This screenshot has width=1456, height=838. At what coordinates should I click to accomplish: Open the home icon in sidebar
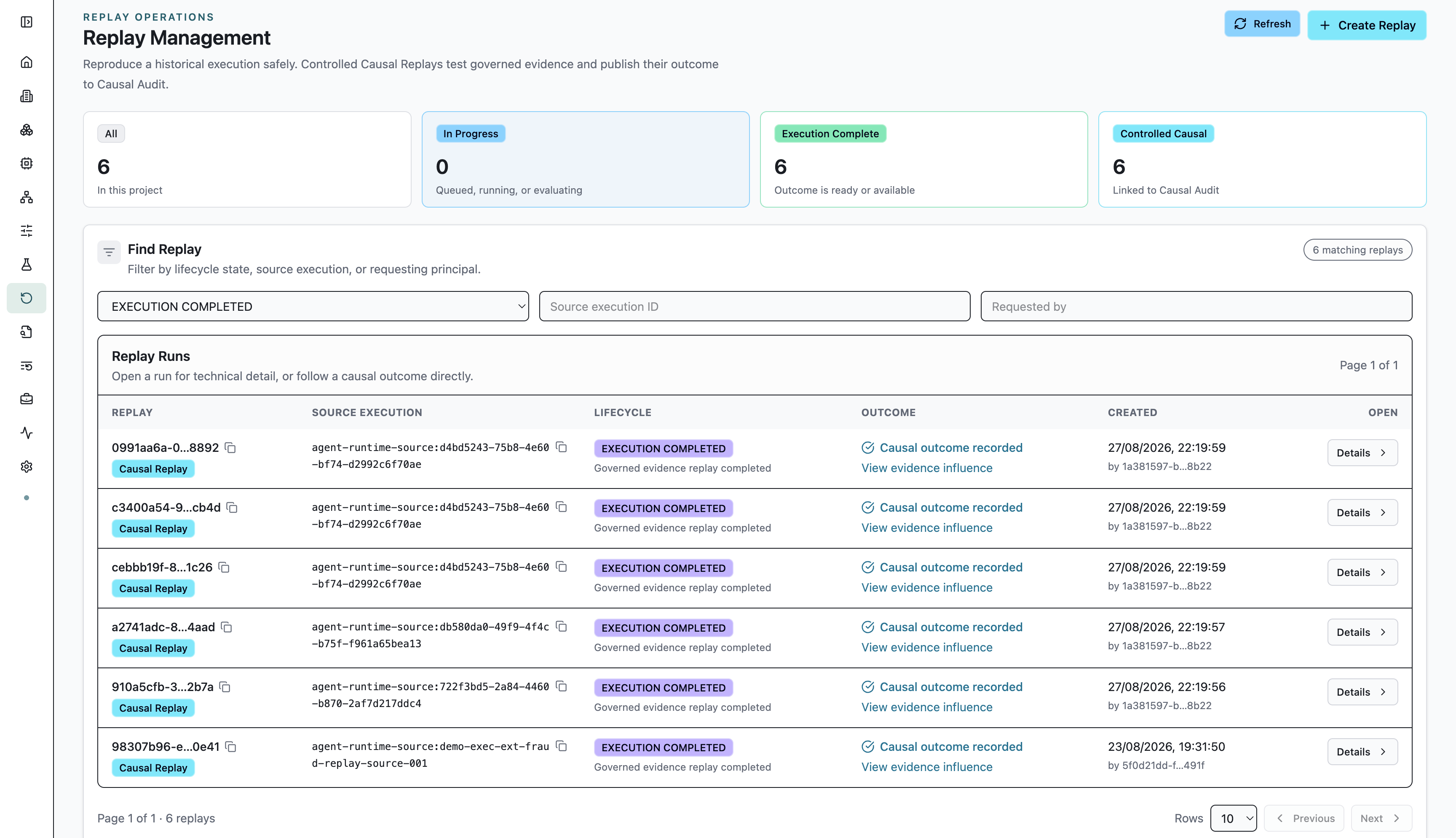pos(27,62)
